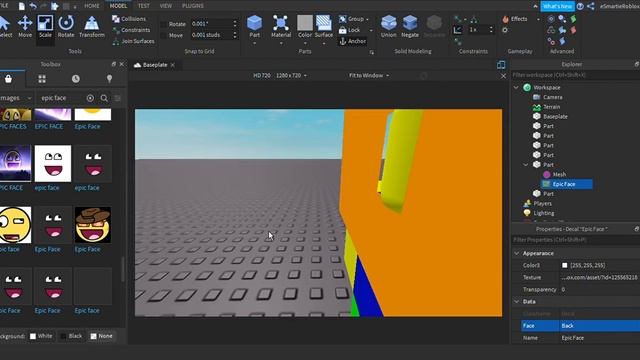The image size is (640, 360).
Task: Click the Color3 white swatch
Action: (564, 266)
